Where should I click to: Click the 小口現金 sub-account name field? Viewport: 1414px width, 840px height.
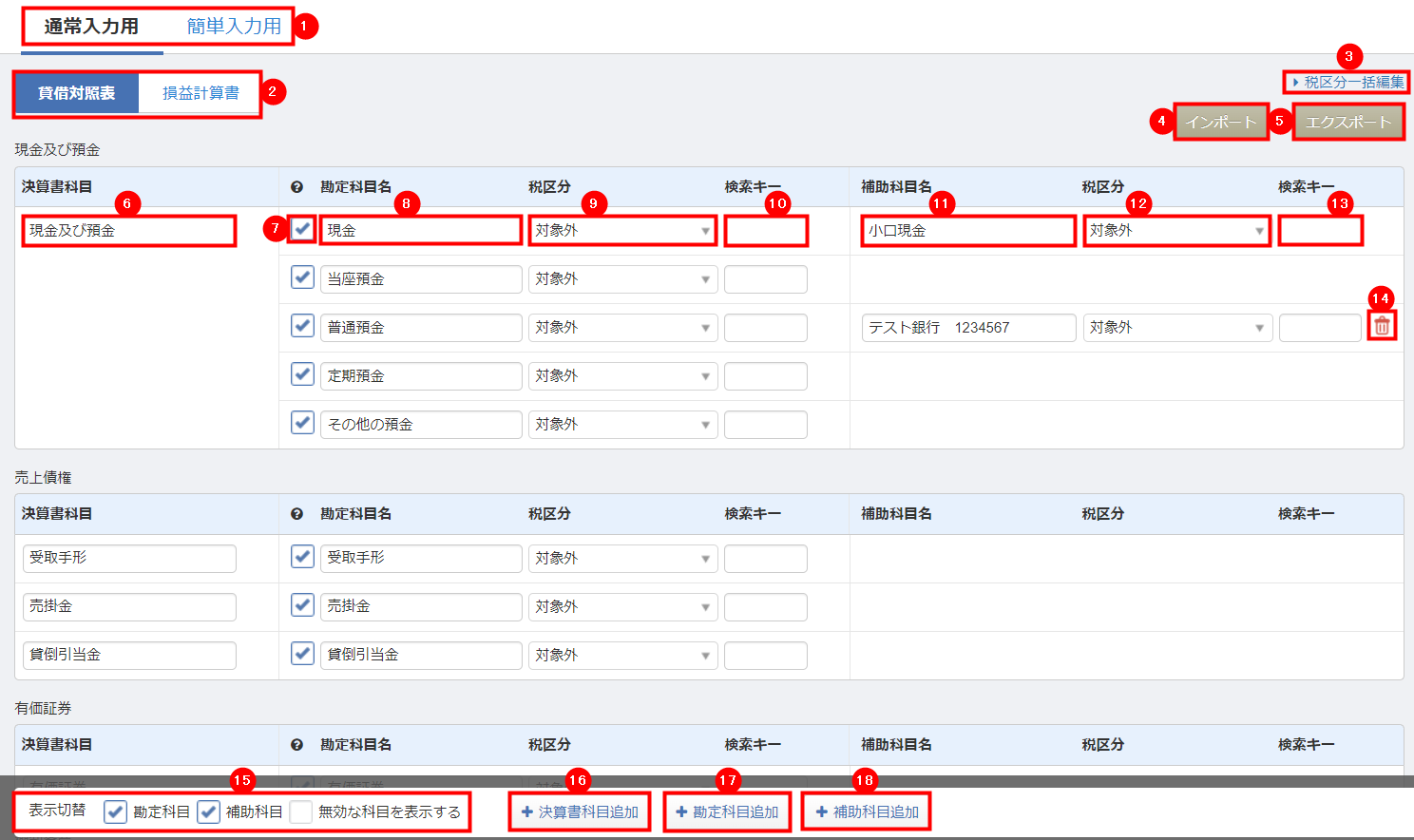pyautogui.click(x=968, y=231)
